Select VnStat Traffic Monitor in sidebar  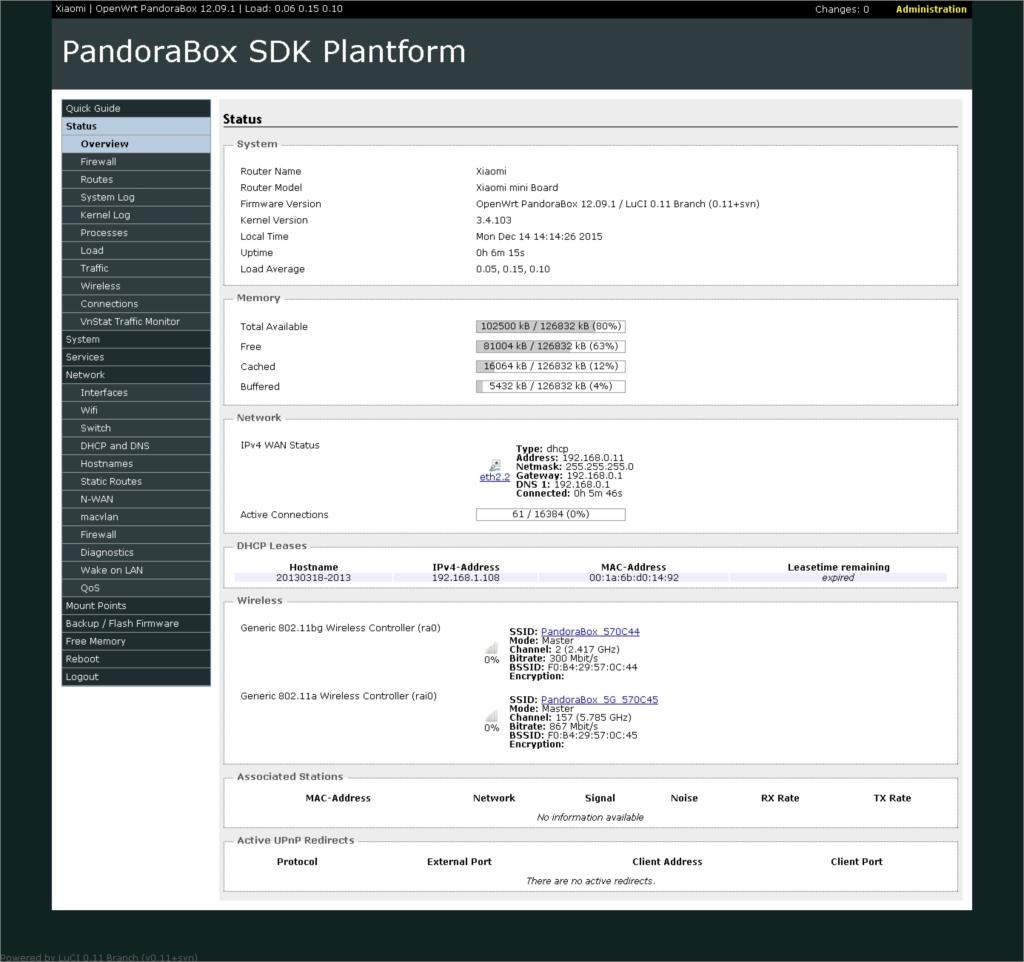point(130,322)
